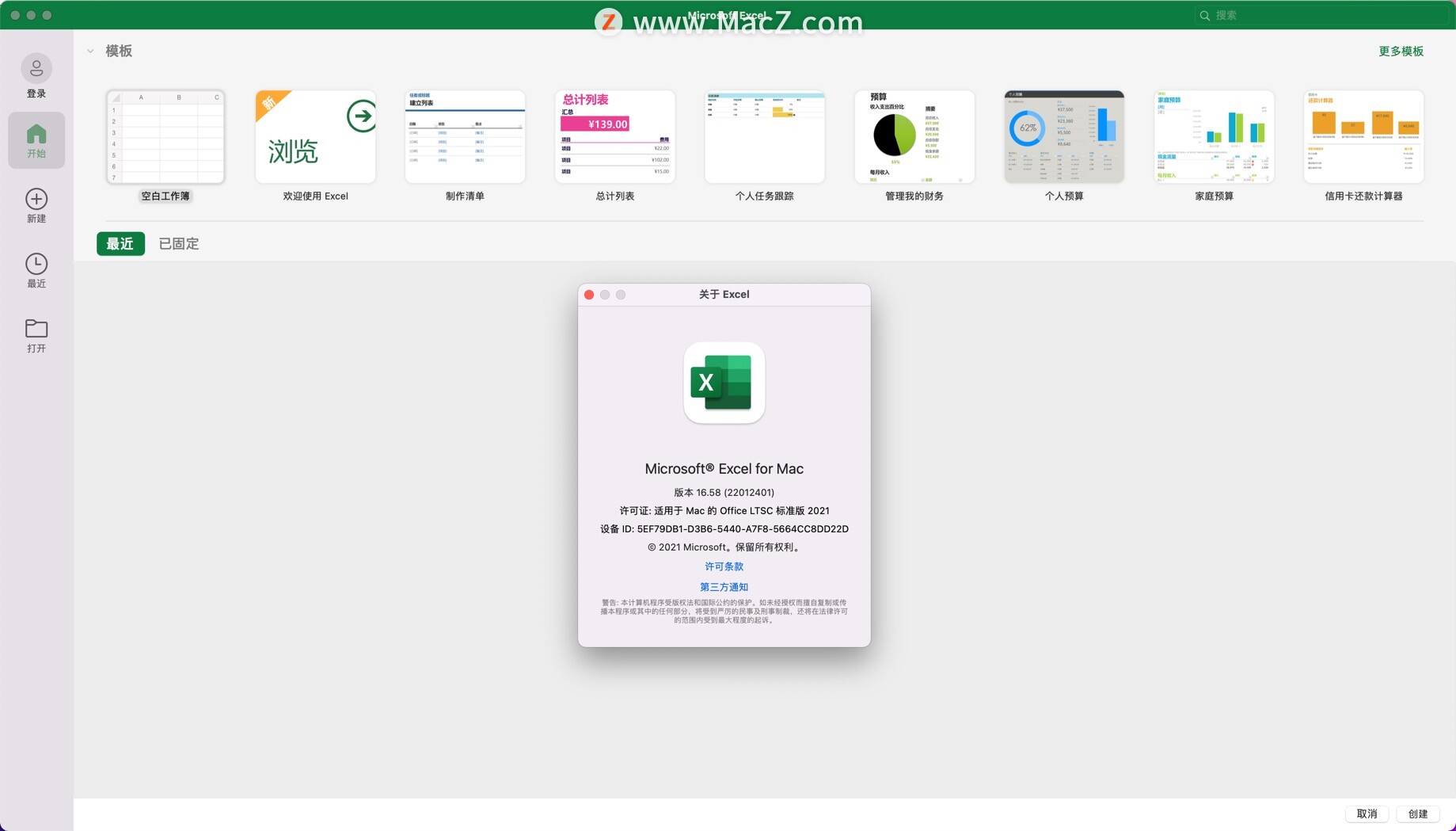
Task: Choose the 欢迎使用 Excel tour template
Action: 315,136
